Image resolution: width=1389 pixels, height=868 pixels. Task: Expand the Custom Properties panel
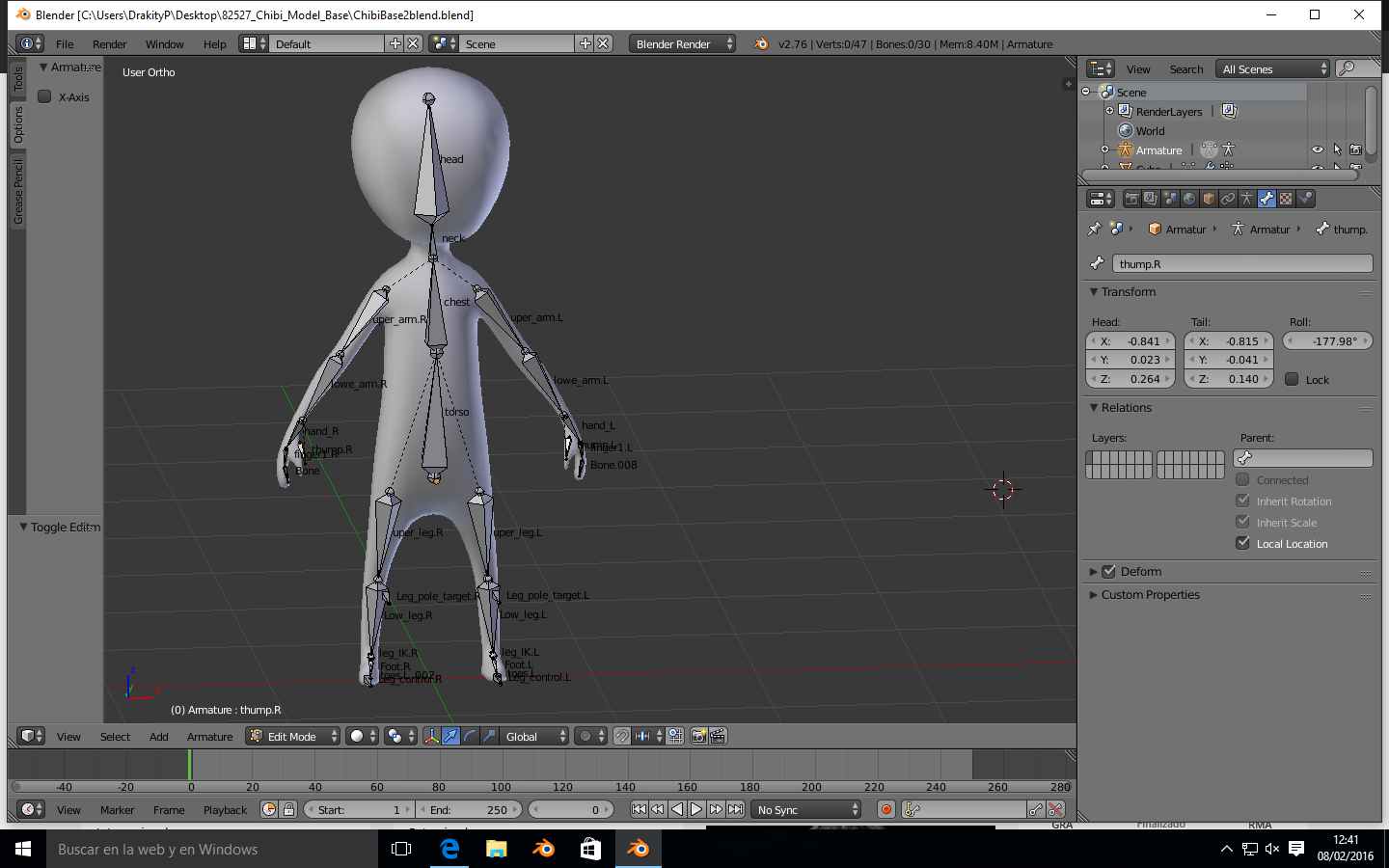pyautogui.click(x=1150, y=594)
